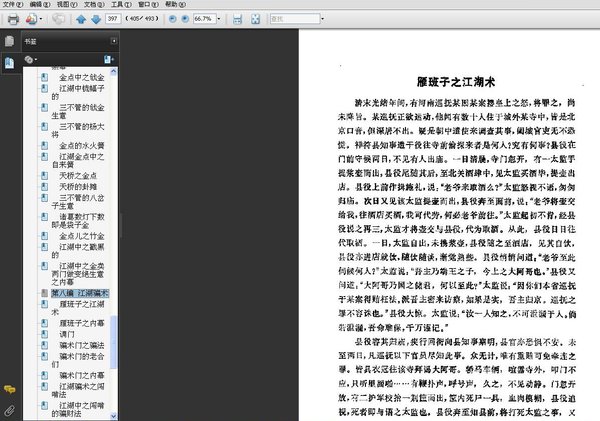Select bookmark 江湖金点中之自来簧
600x421 pixels.
coord(78,160)
